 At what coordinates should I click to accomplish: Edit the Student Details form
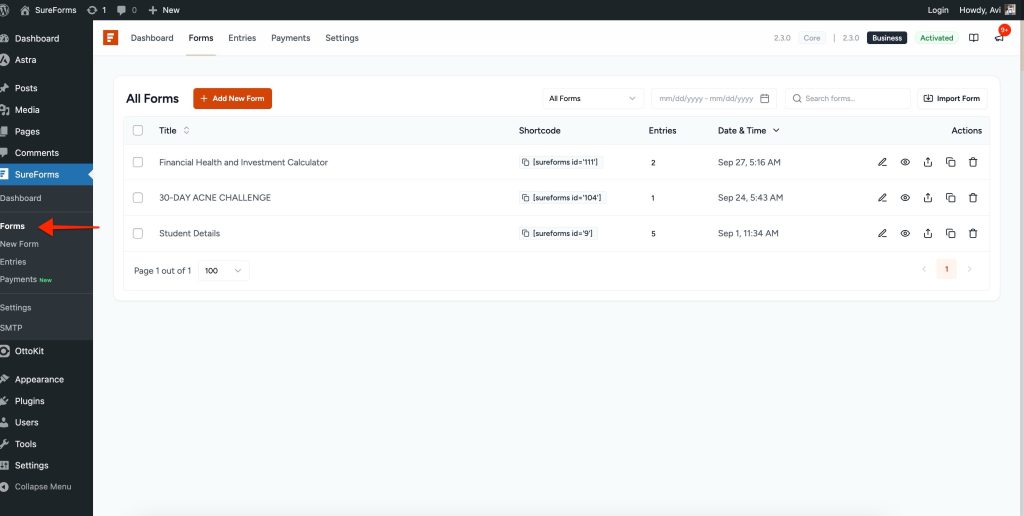tap(882, 233)
